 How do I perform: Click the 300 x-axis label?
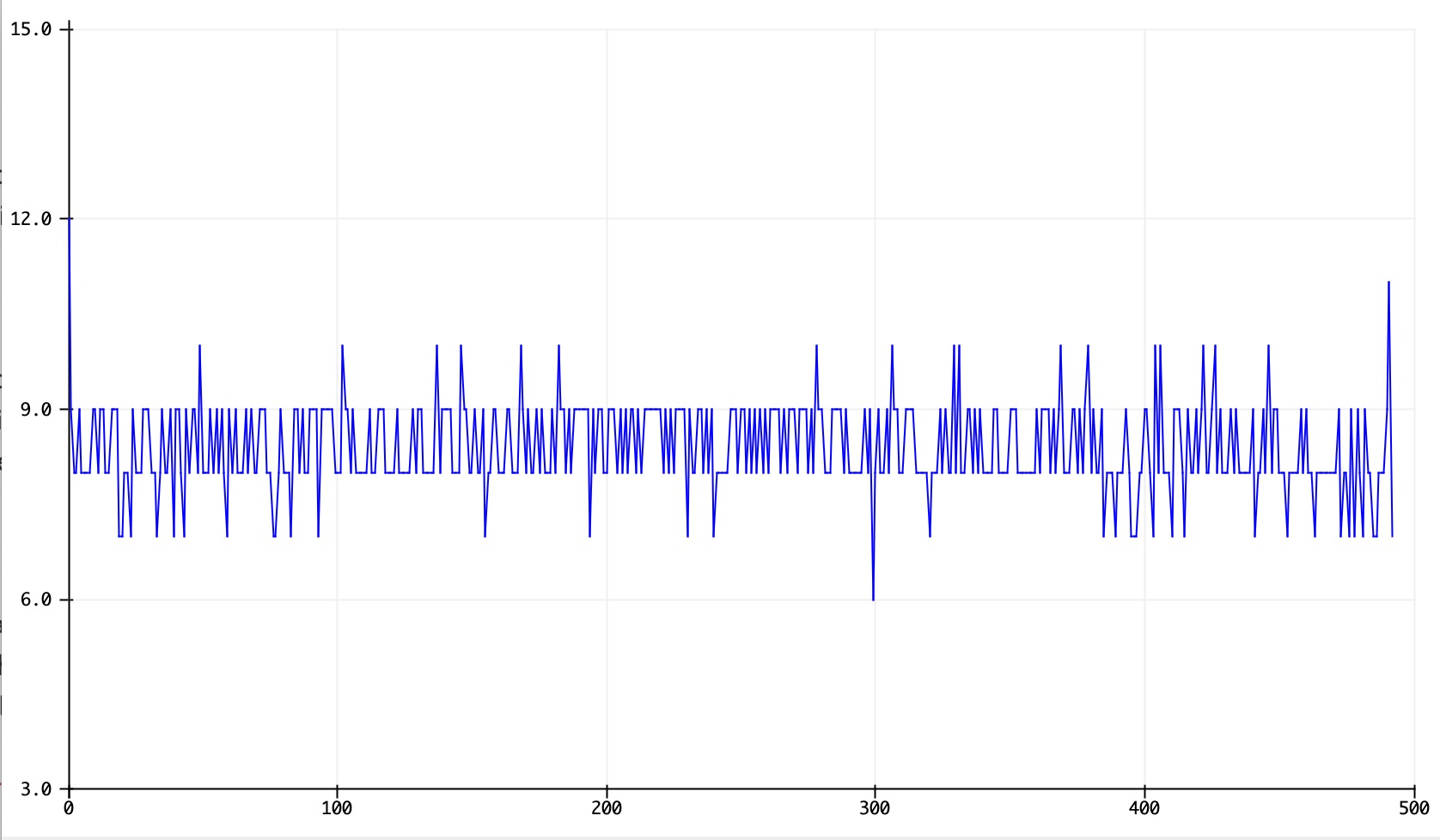[875, 808]
